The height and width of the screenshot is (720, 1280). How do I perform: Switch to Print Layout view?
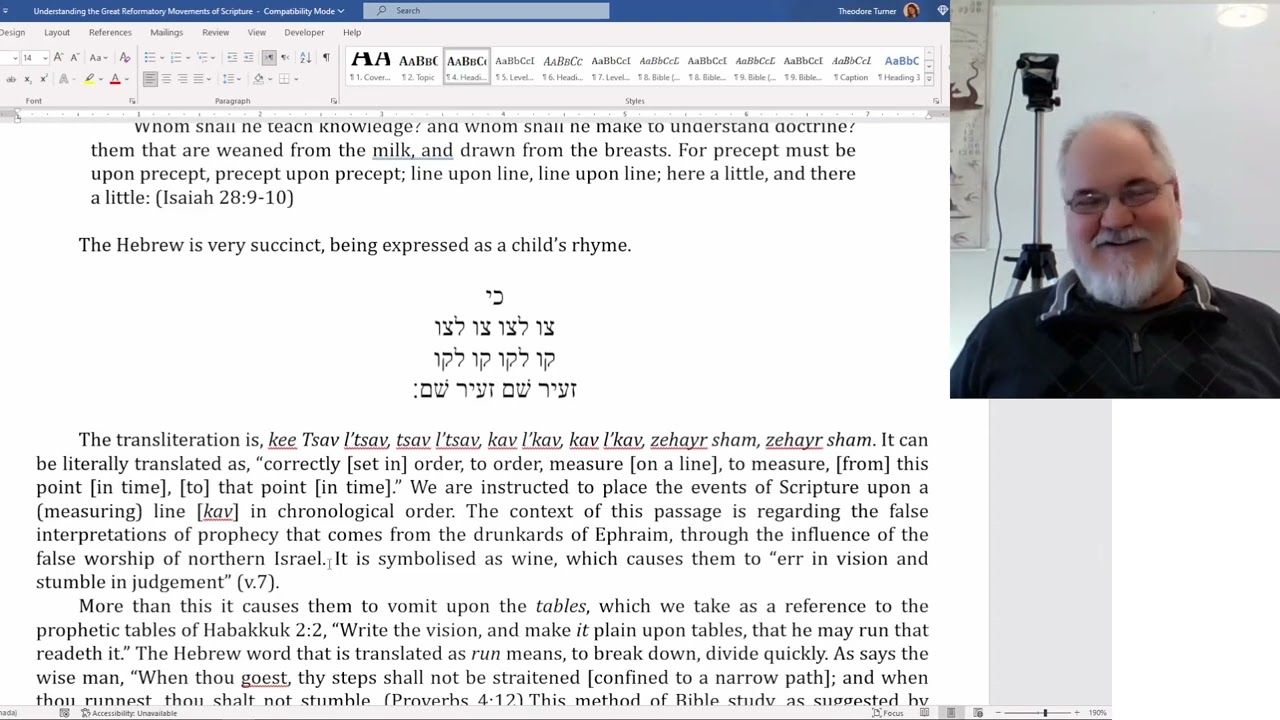951,713
